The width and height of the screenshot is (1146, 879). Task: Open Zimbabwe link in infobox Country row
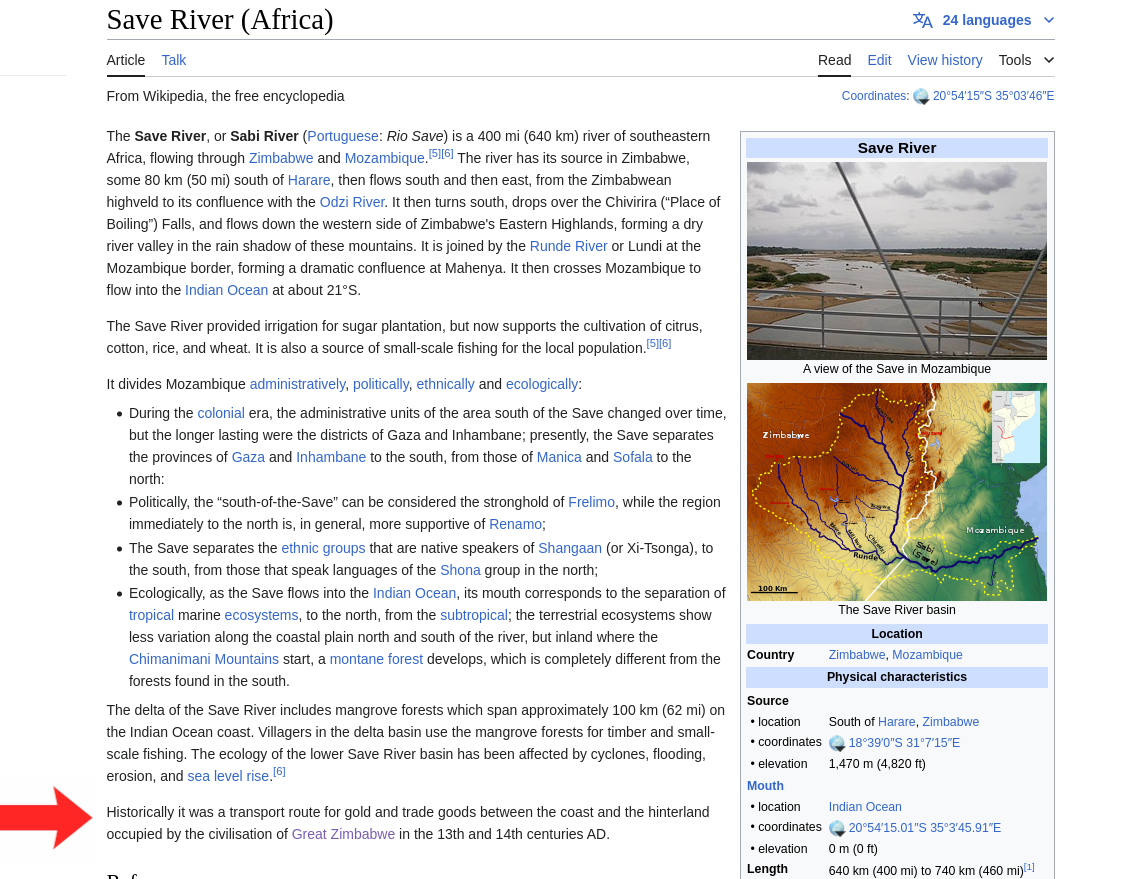pyautogui.click(x=857, y=655)
